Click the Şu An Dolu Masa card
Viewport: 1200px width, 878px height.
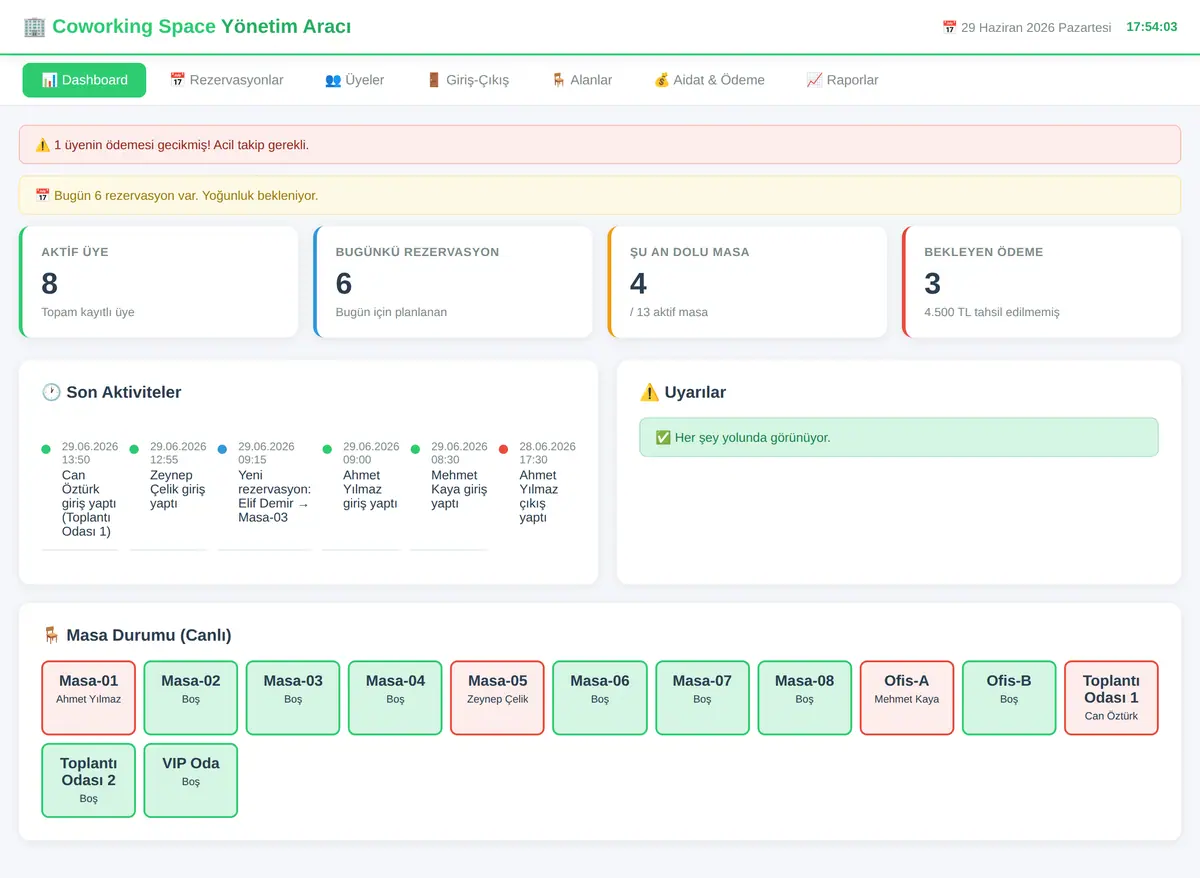coord(747,282)
